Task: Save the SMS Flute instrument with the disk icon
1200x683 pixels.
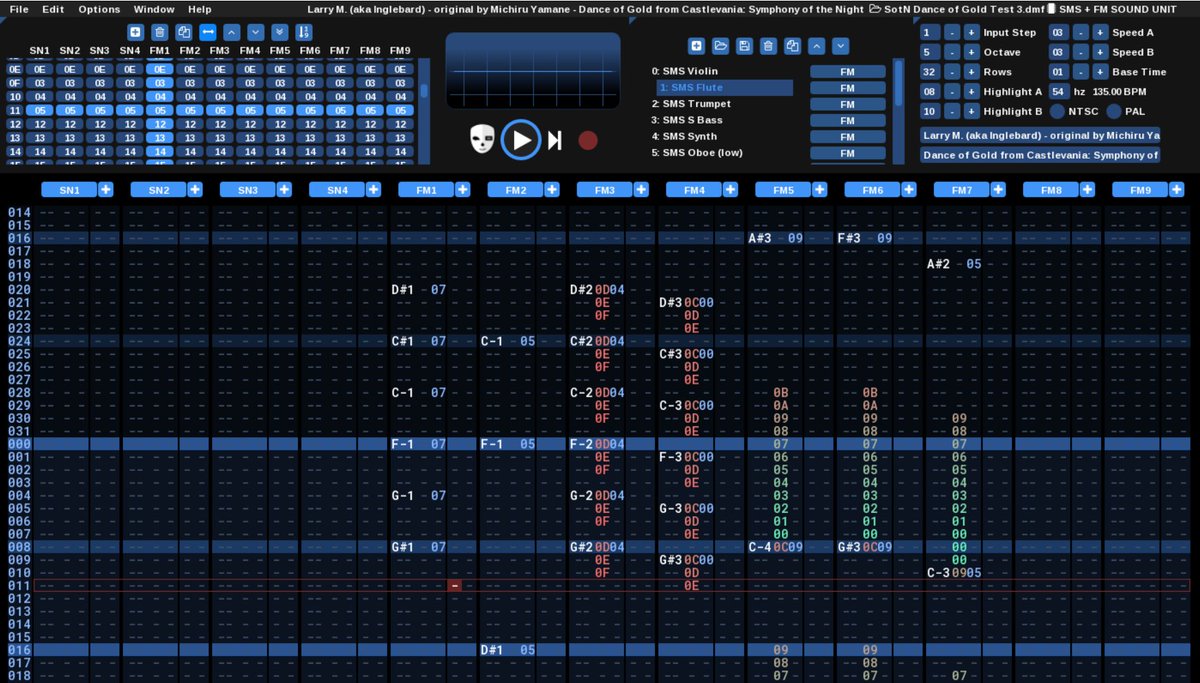Action: [744, 45]
